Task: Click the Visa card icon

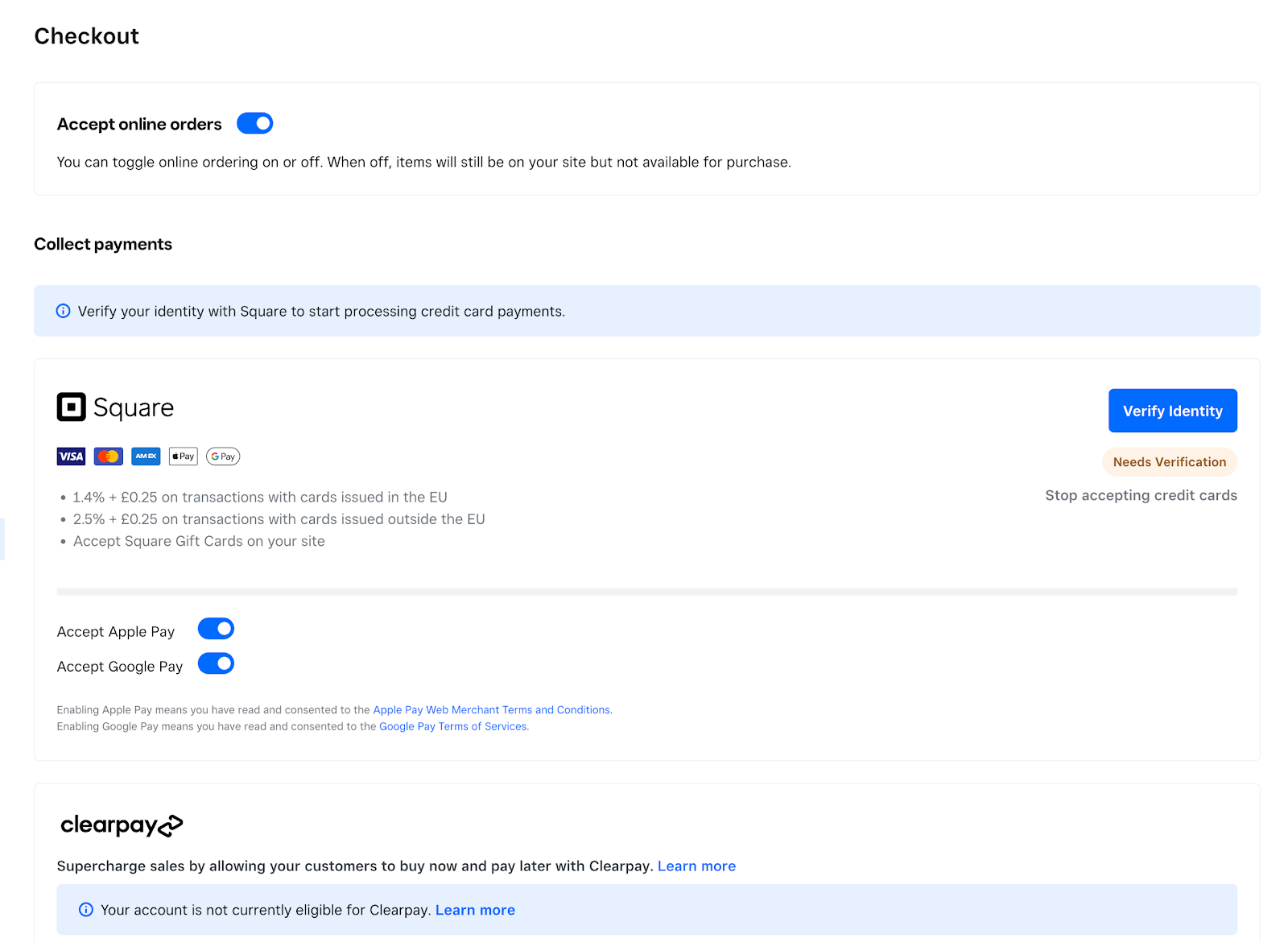Action: (x=70, y=456)
